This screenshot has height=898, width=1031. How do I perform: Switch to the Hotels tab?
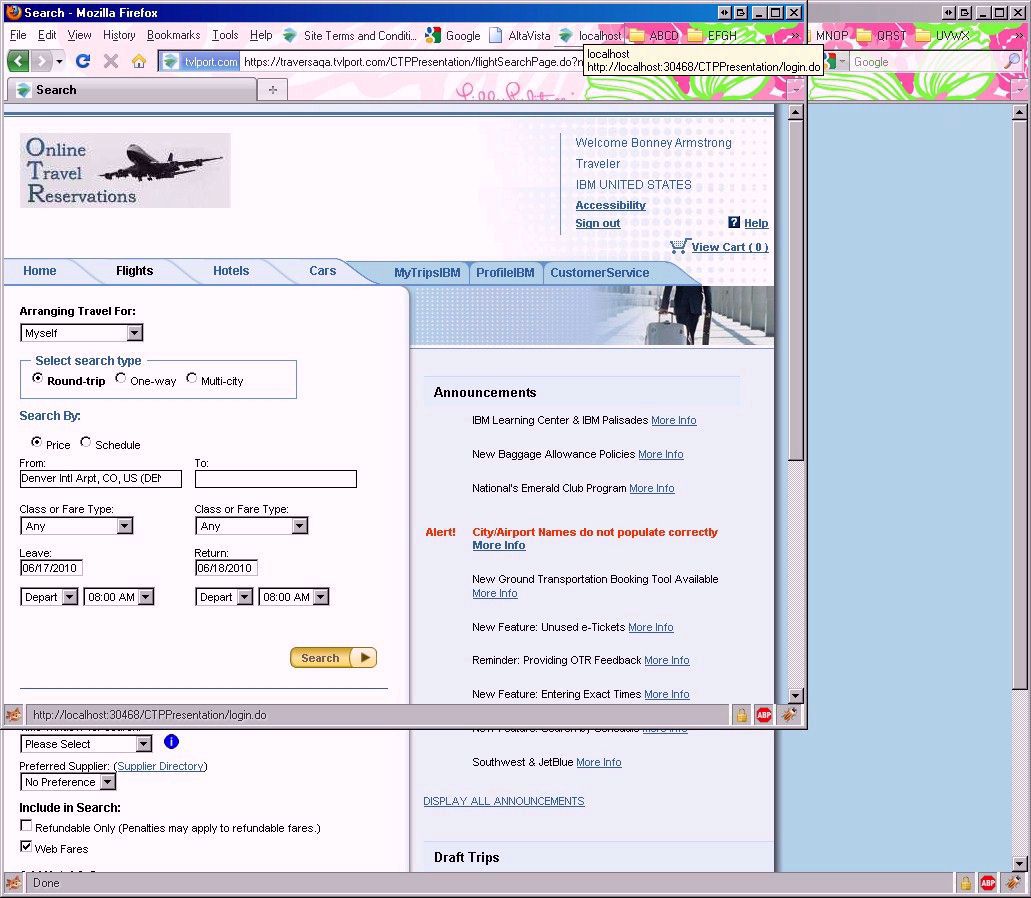coord(231,271)
